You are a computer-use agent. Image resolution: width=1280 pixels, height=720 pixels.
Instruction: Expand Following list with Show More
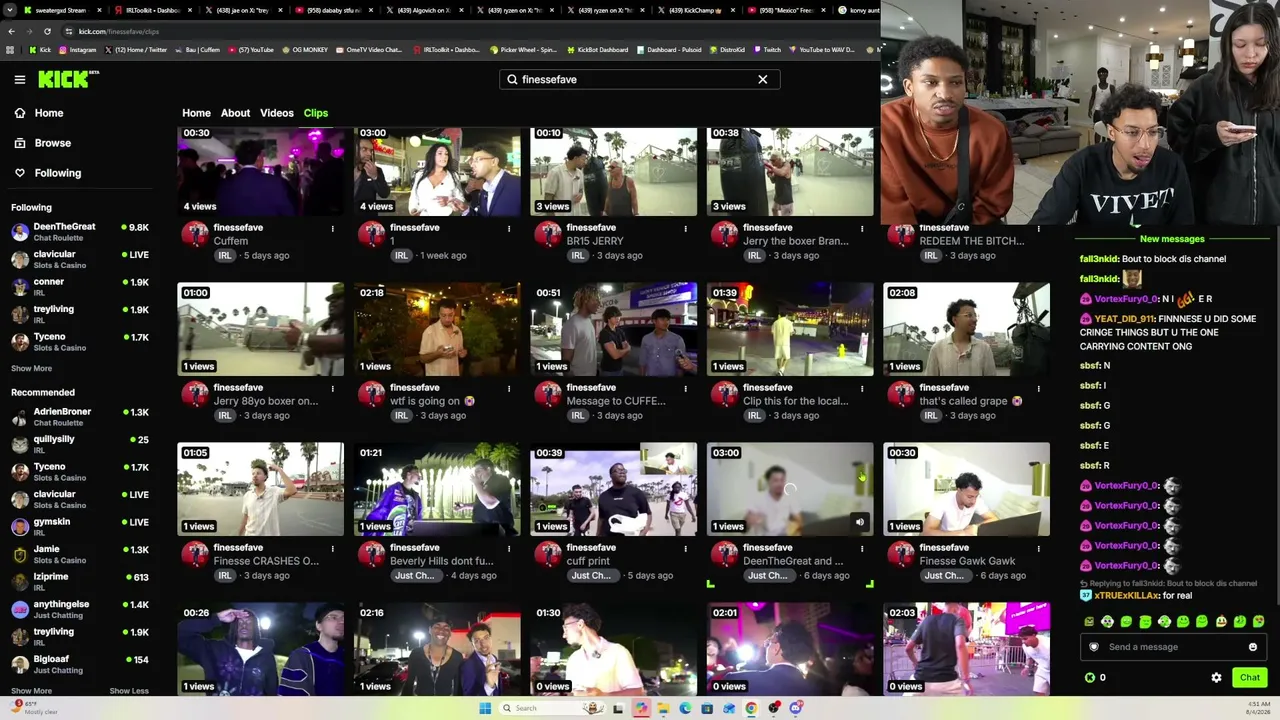(x=31, y=369)
